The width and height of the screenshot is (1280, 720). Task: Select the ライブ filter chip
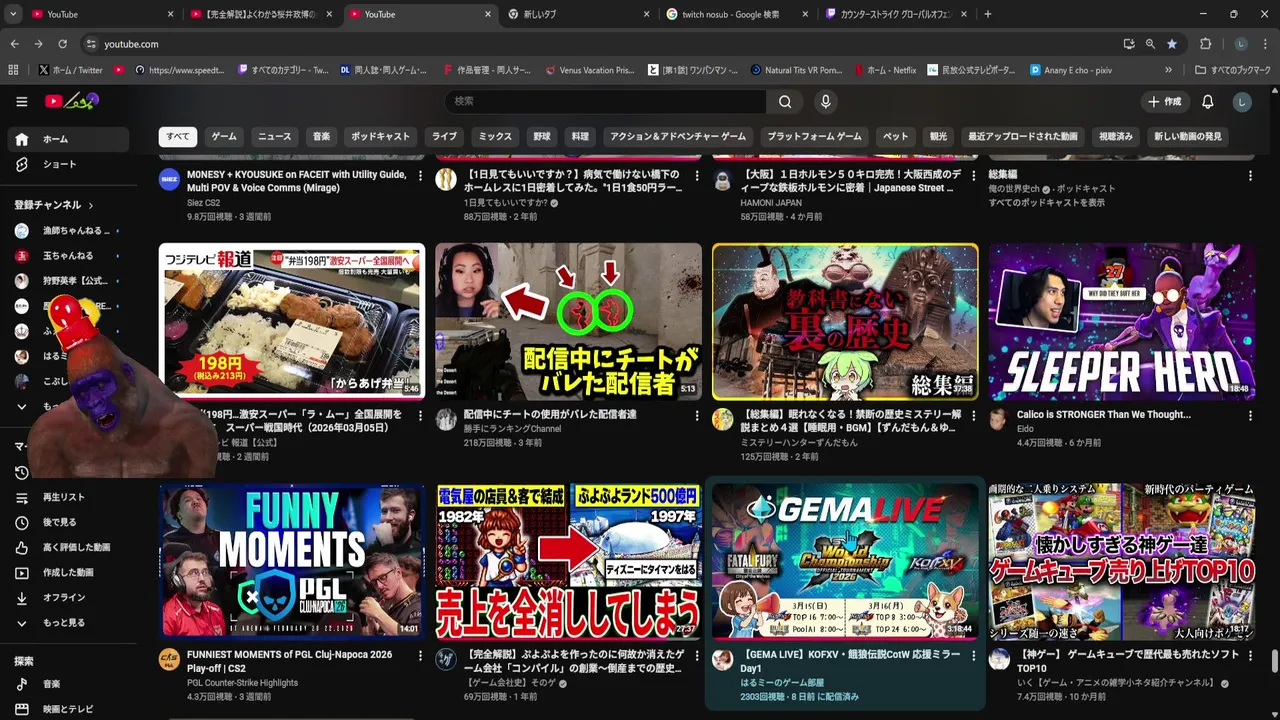(444, 137)
